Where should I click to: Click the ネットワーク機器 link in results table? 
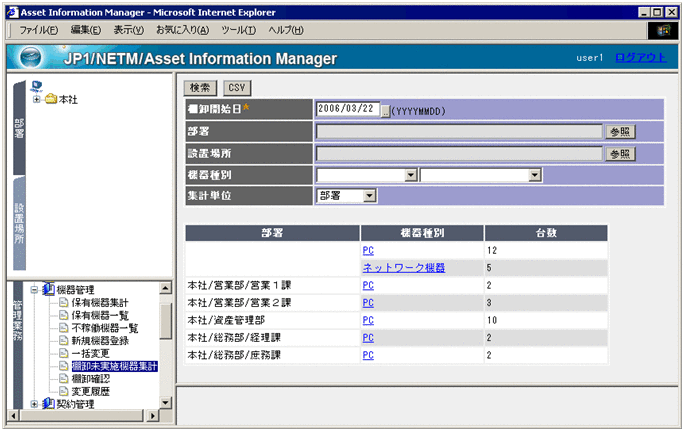(403, 267)
